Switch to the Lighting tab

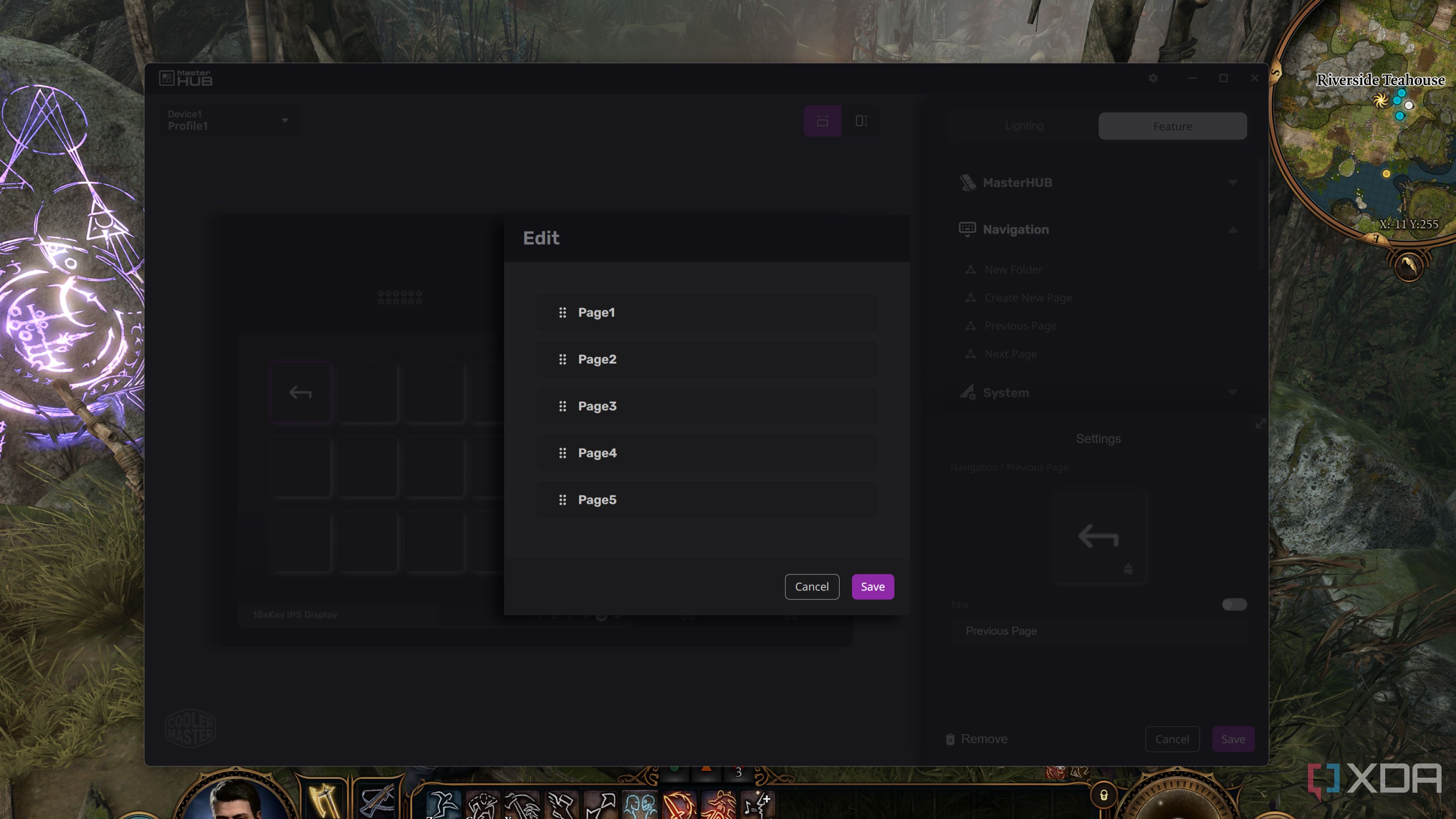[1024, 126]
